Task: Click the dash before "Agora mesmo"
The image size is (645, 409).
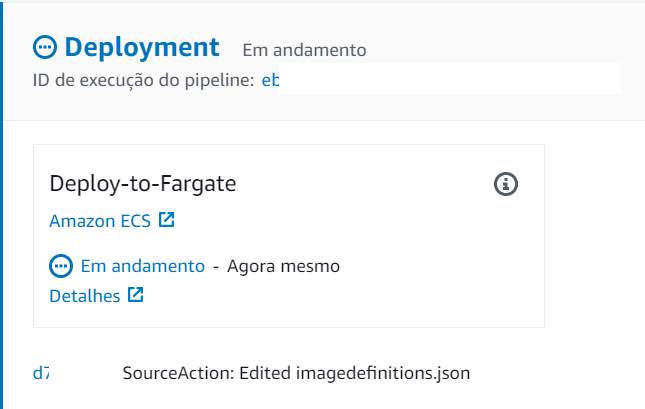Action: pyautogui.click(x=216, y=267)
